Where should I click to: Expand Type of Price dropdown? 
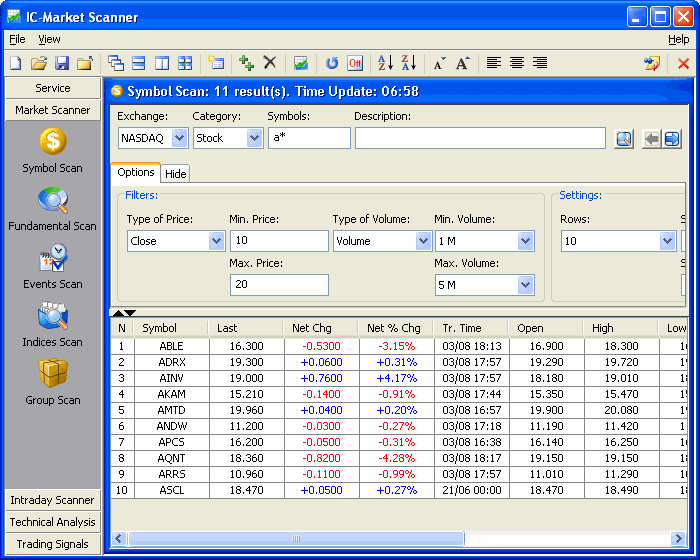[217, 241]
